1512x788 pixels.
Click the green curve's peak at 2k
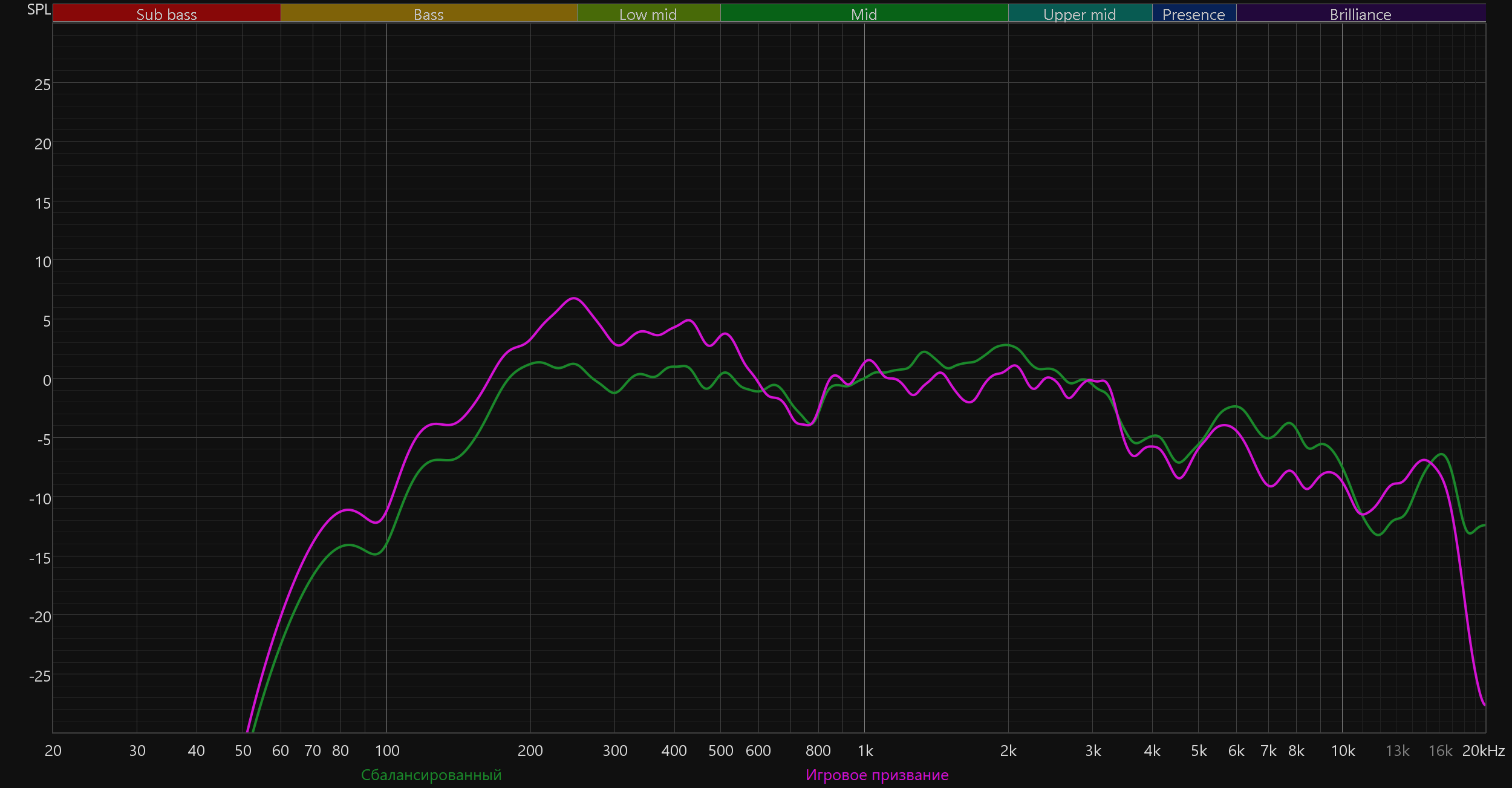[1006, 345]
